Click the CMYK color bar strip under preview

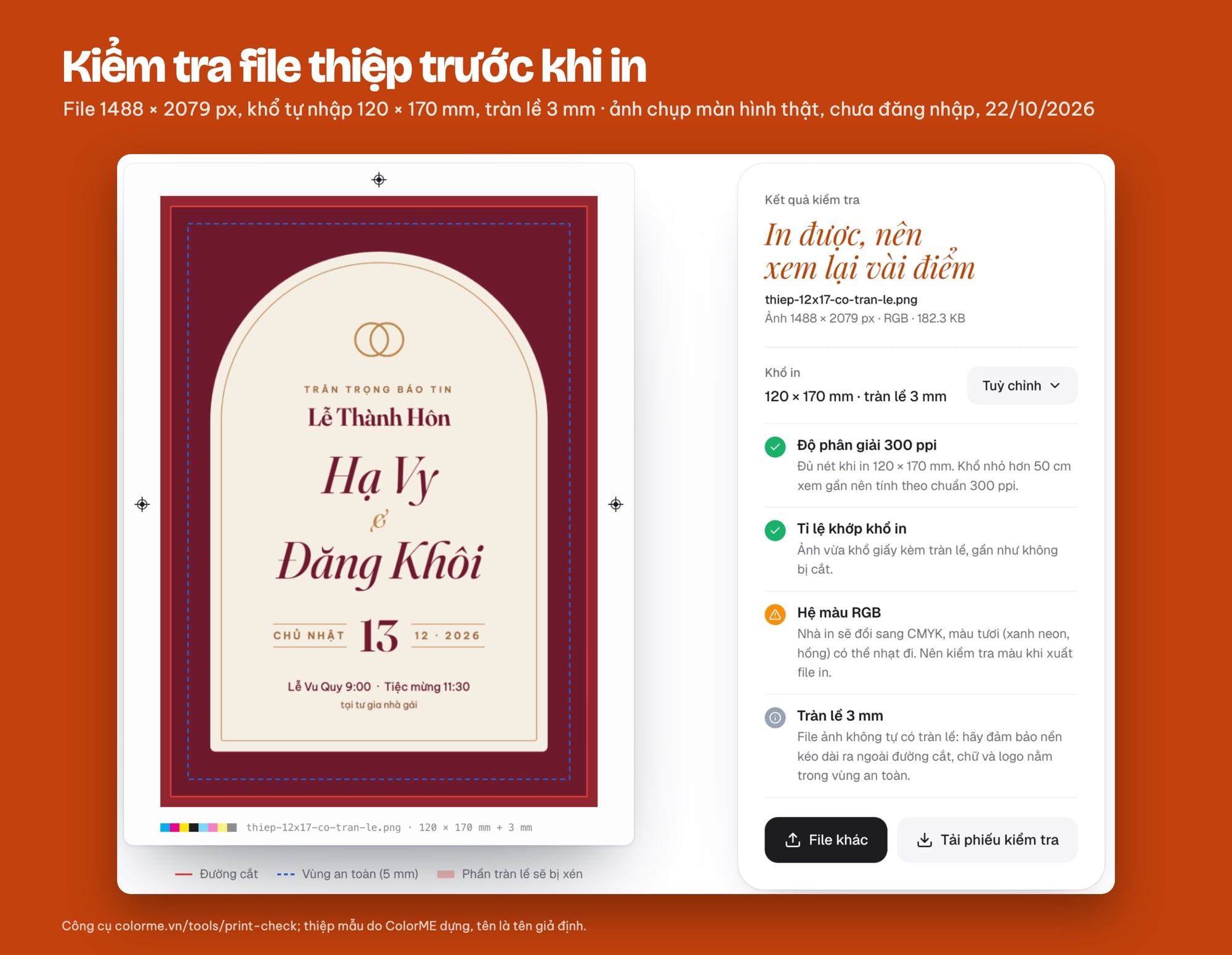198,827
